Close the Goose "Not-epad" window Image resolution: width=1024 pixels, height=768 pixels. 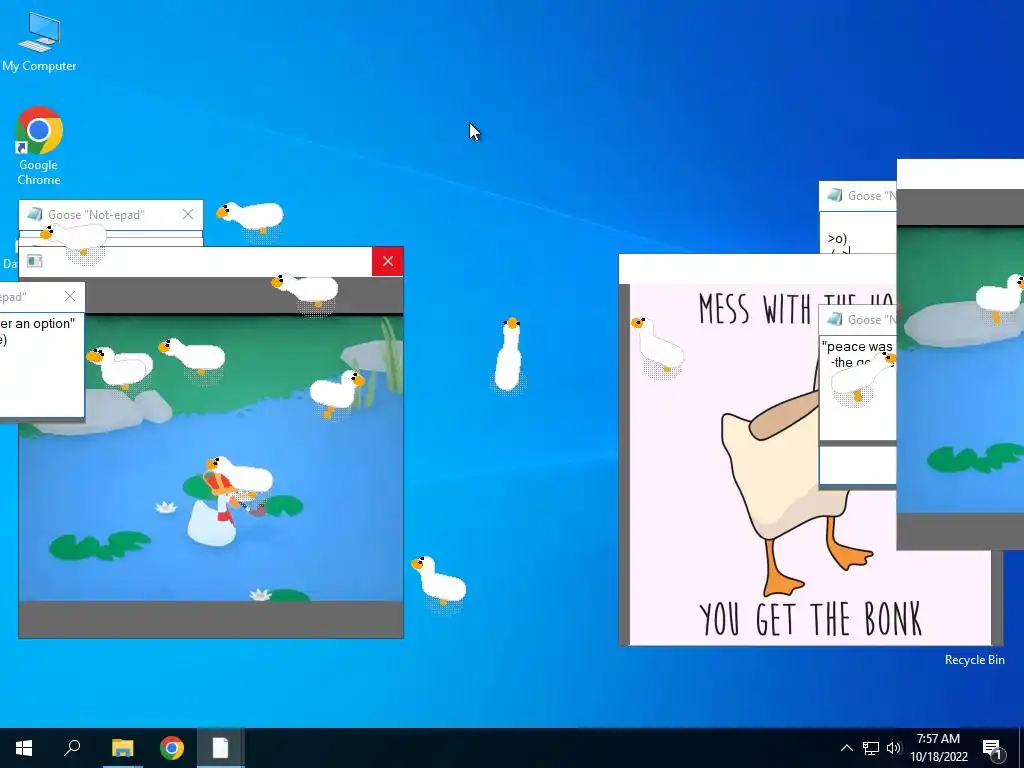click(188, 214)
